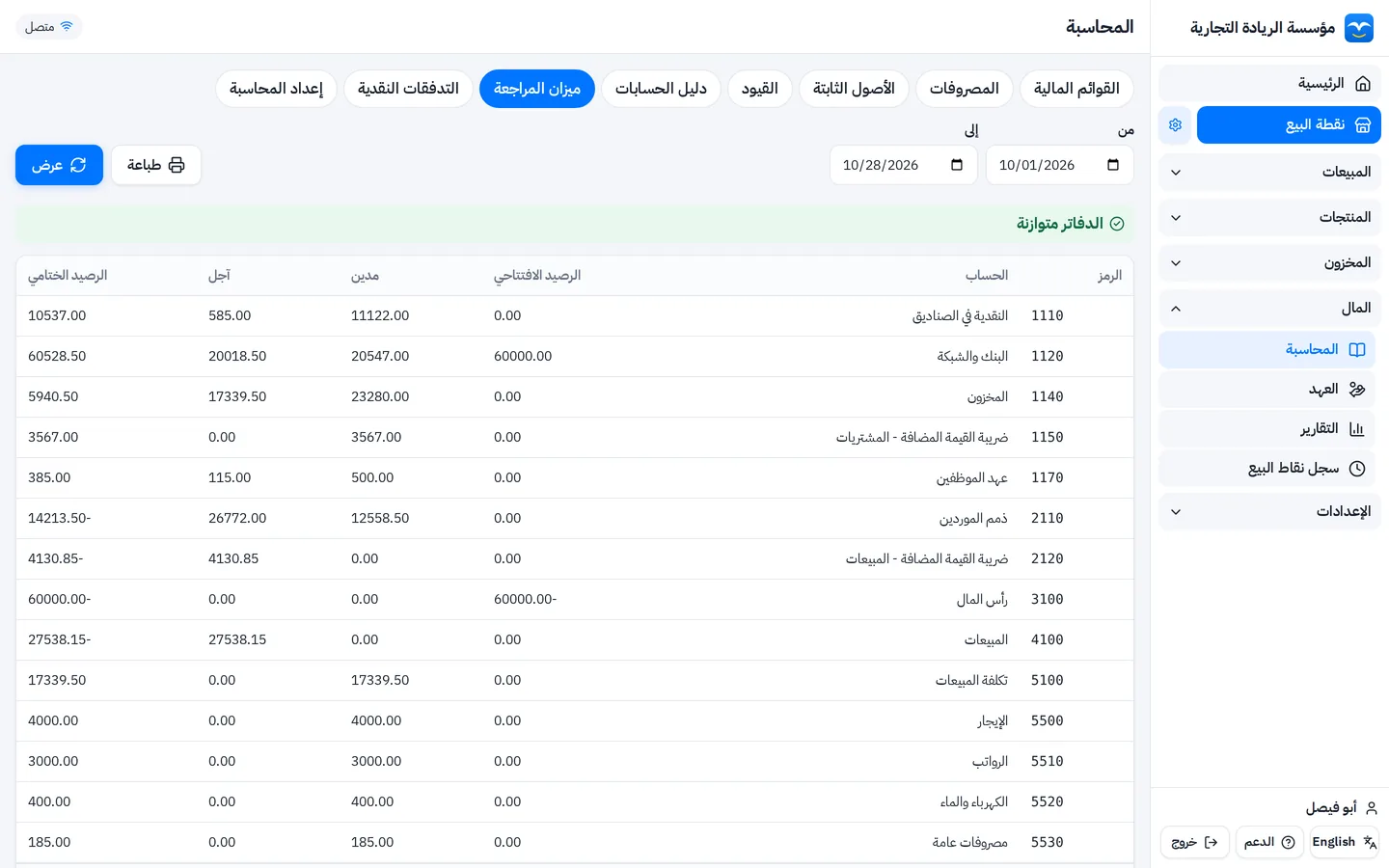The image size is (1389, 868).
Task: Switch to المصروفات tab
Action: [964, 89]
